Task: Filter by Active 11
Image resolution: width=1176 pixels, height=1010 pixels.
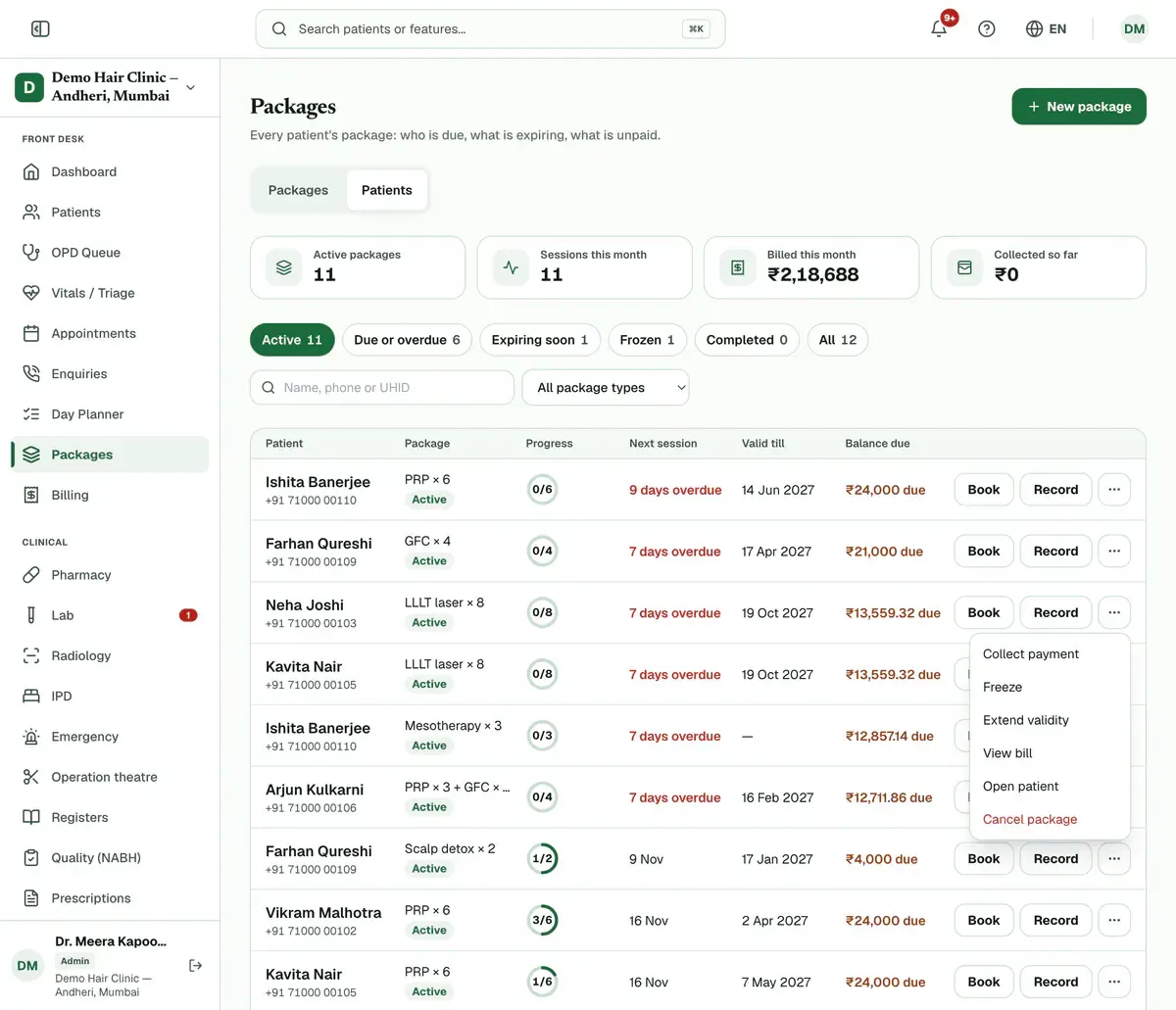Action: (292, 340)
